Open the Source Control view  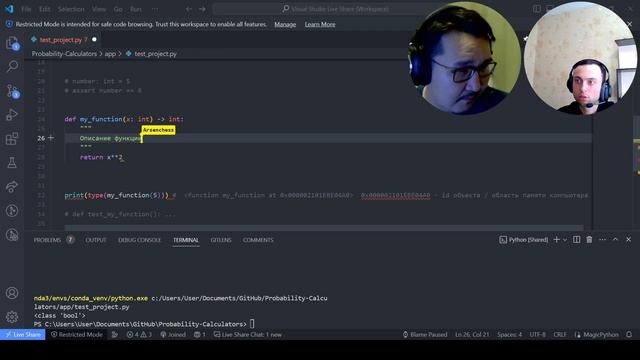tap(12, 91)
